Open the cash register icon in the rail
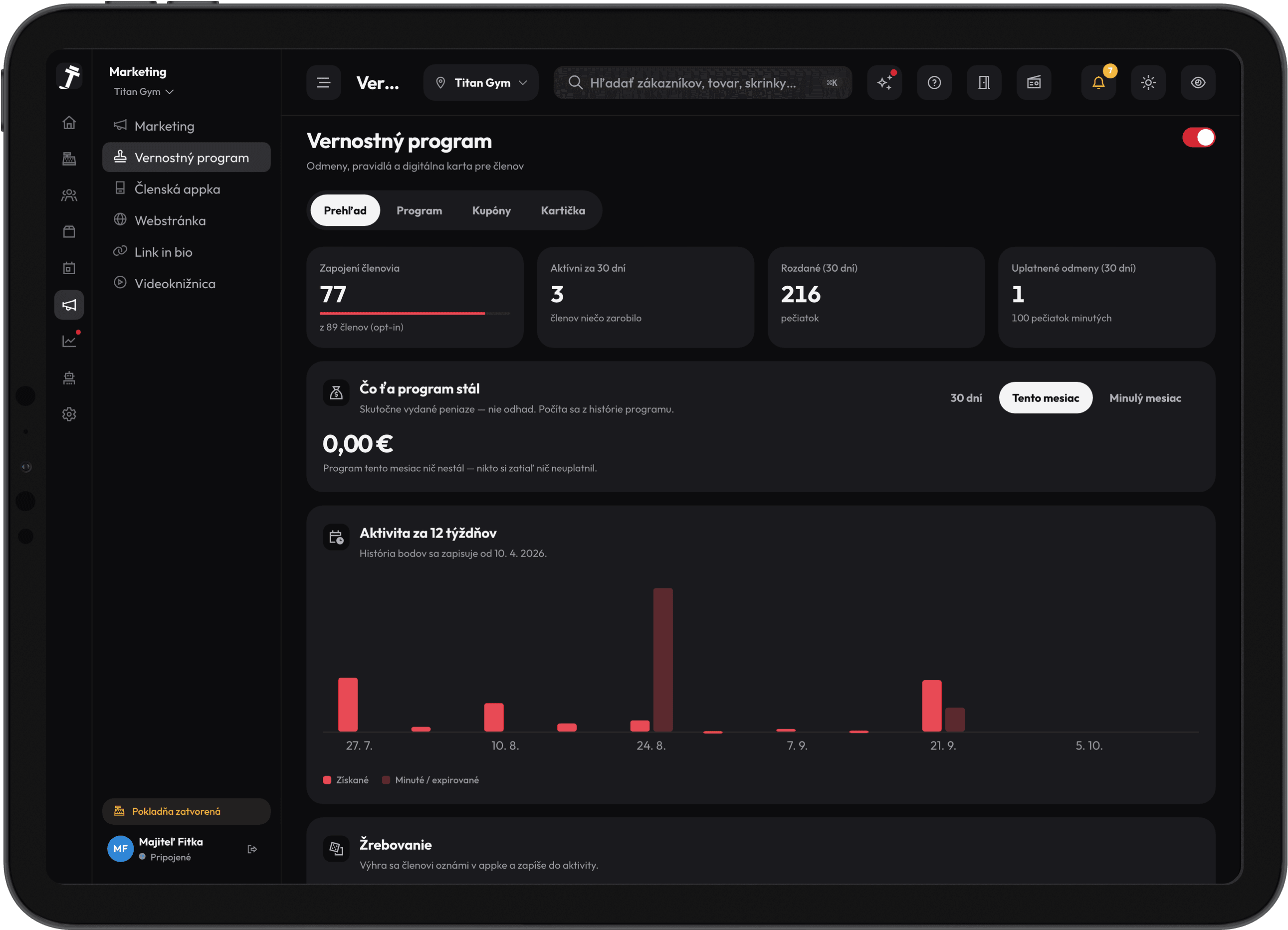This screenshot has height=930, width=1288. click(69, 159)
